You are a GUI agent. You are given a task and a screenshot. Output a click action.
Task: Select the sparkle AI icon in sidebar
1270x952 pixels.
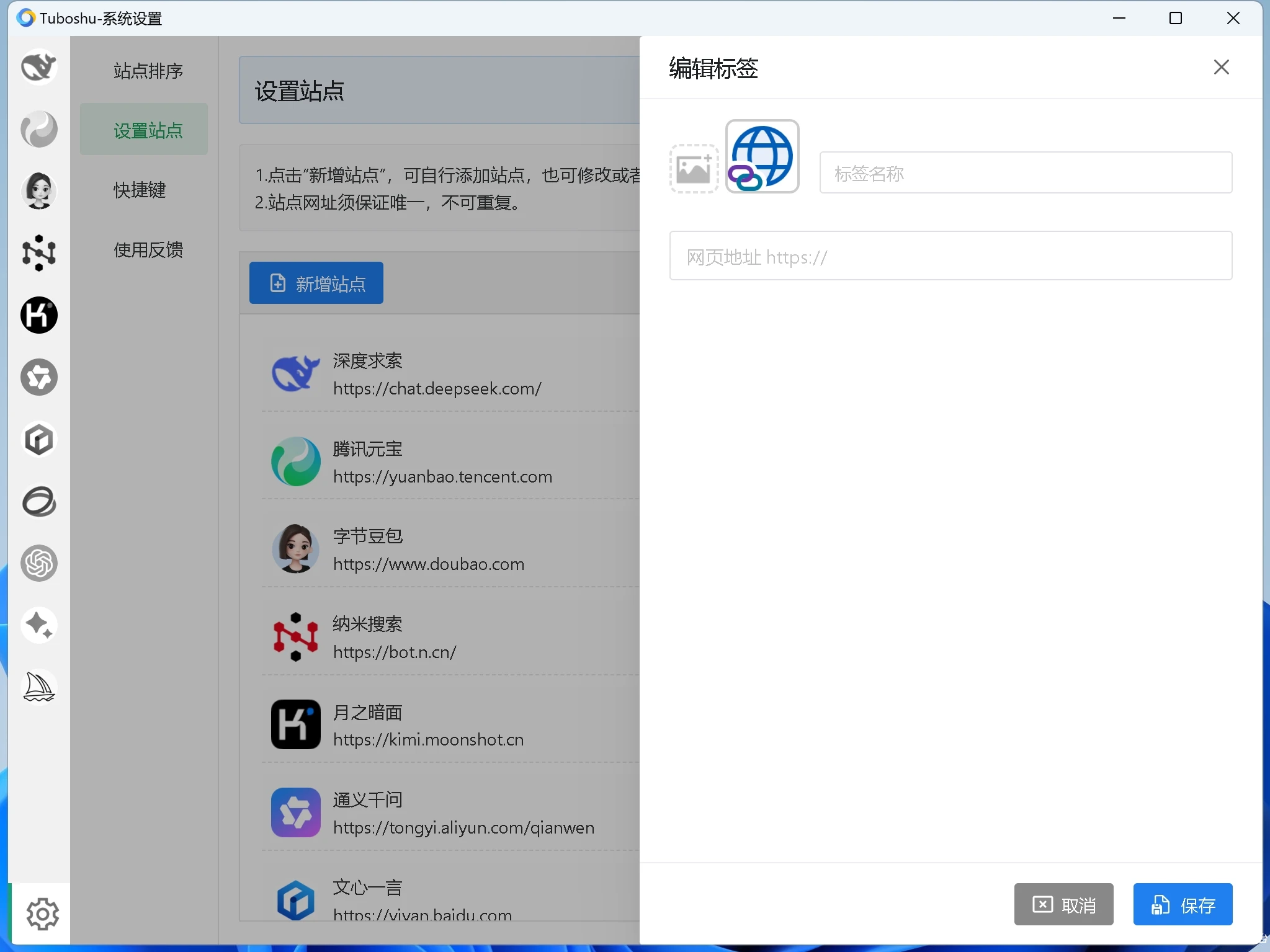(38, 625)
